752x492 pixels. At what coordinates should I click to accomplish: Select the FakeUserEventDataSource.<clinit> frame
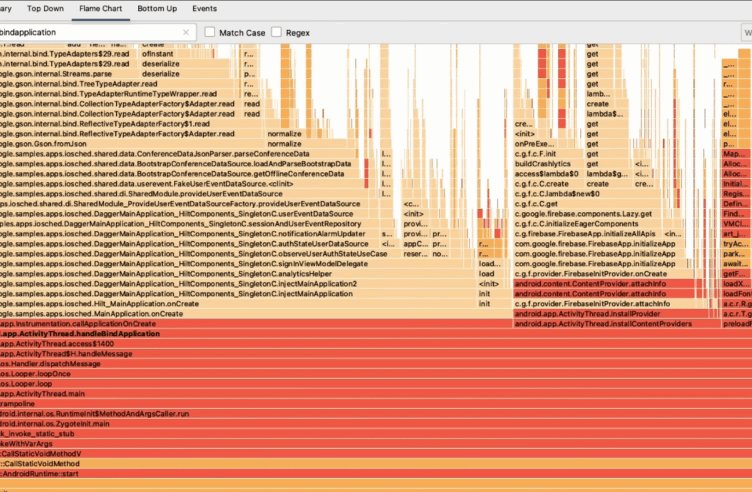[182, 184]
